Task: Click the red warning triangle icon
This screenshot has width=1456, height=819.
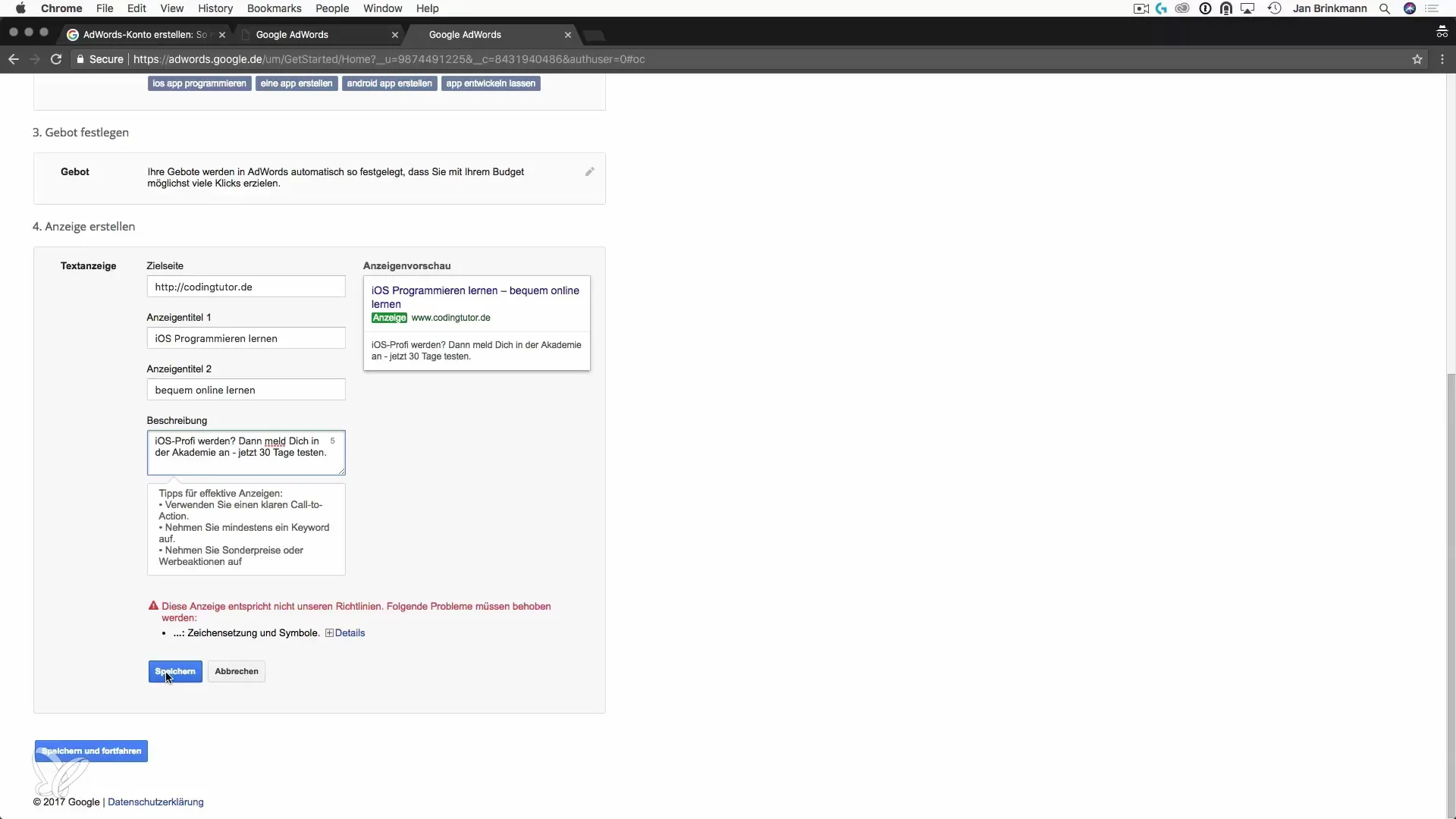Action: [x=153, y=606]
